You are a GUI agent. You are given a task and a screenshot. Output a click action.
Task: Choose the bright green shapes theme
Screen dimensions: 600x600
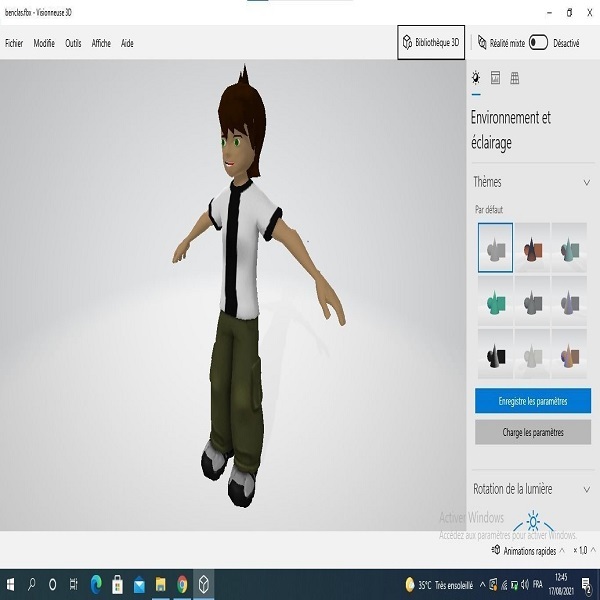point(495,301)
